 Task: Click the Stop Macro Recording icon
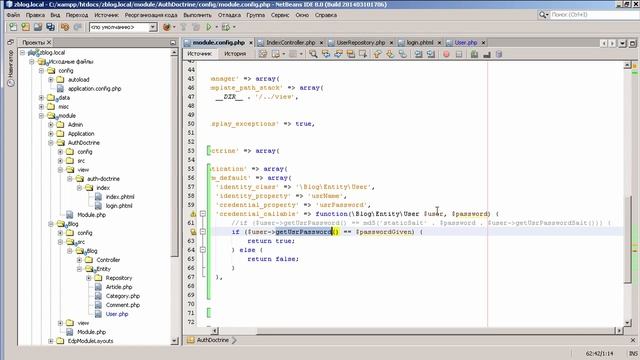459,54
